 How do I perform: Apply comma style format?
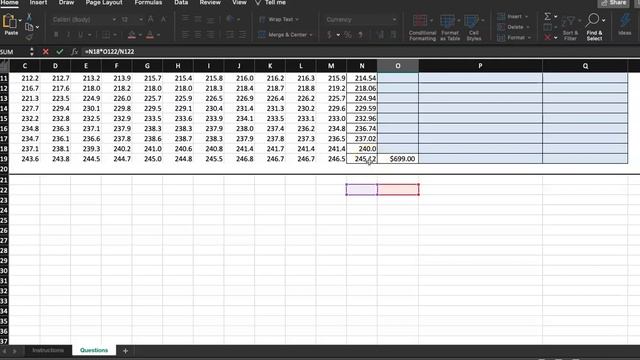coord(360,35)
